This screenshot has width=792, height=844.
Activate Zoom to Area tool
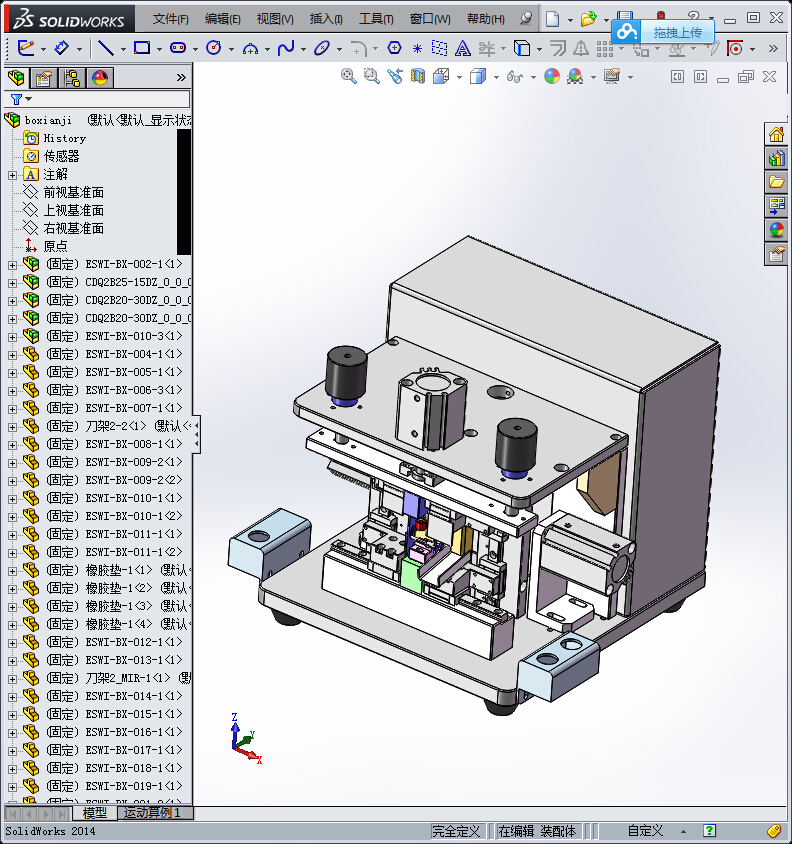click(x=372, y=76)
